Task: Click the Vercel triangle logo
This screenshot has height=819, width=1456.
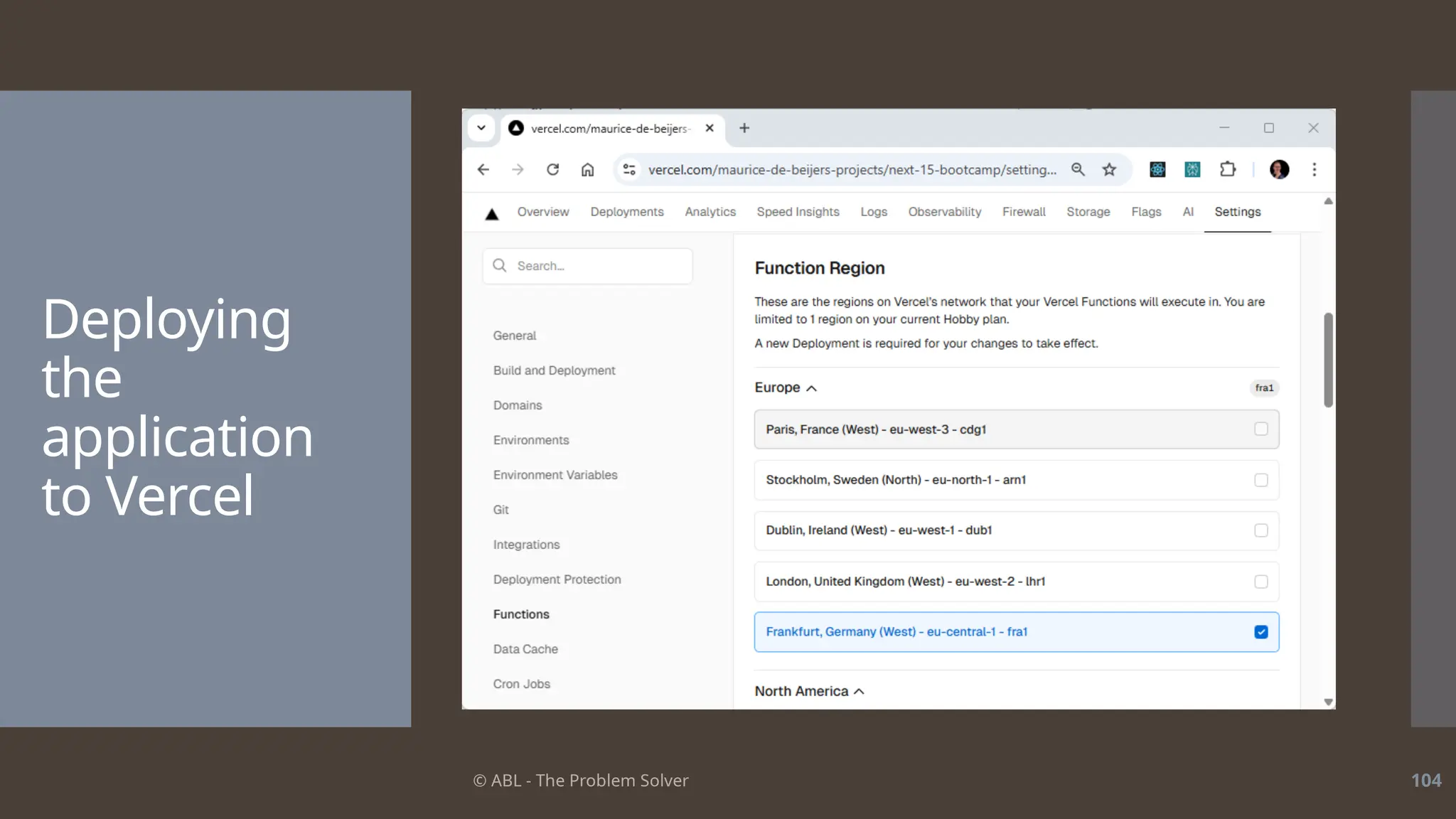Action: pyautogui.click(x=491, y=213)
